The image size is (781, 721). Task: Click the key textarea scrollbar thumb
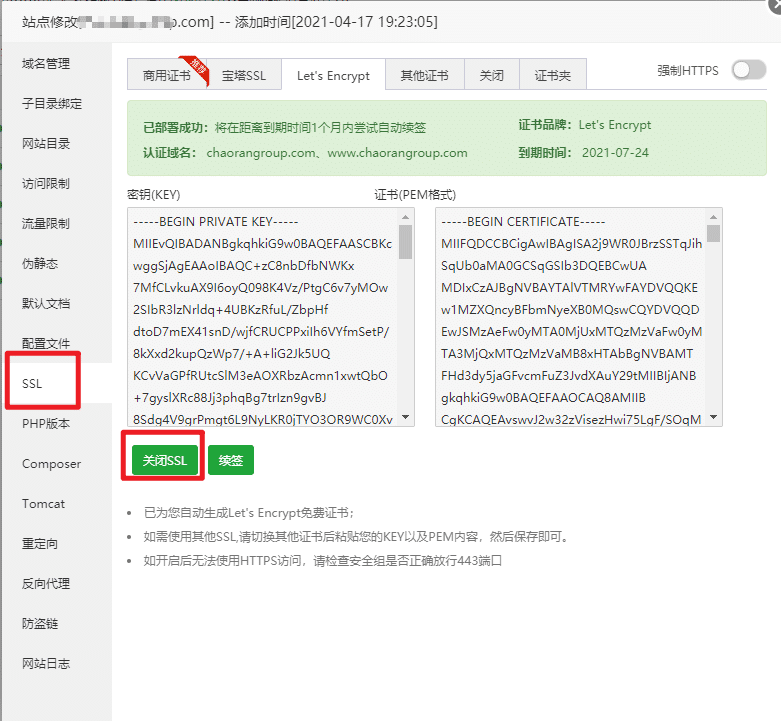point(405,242)
